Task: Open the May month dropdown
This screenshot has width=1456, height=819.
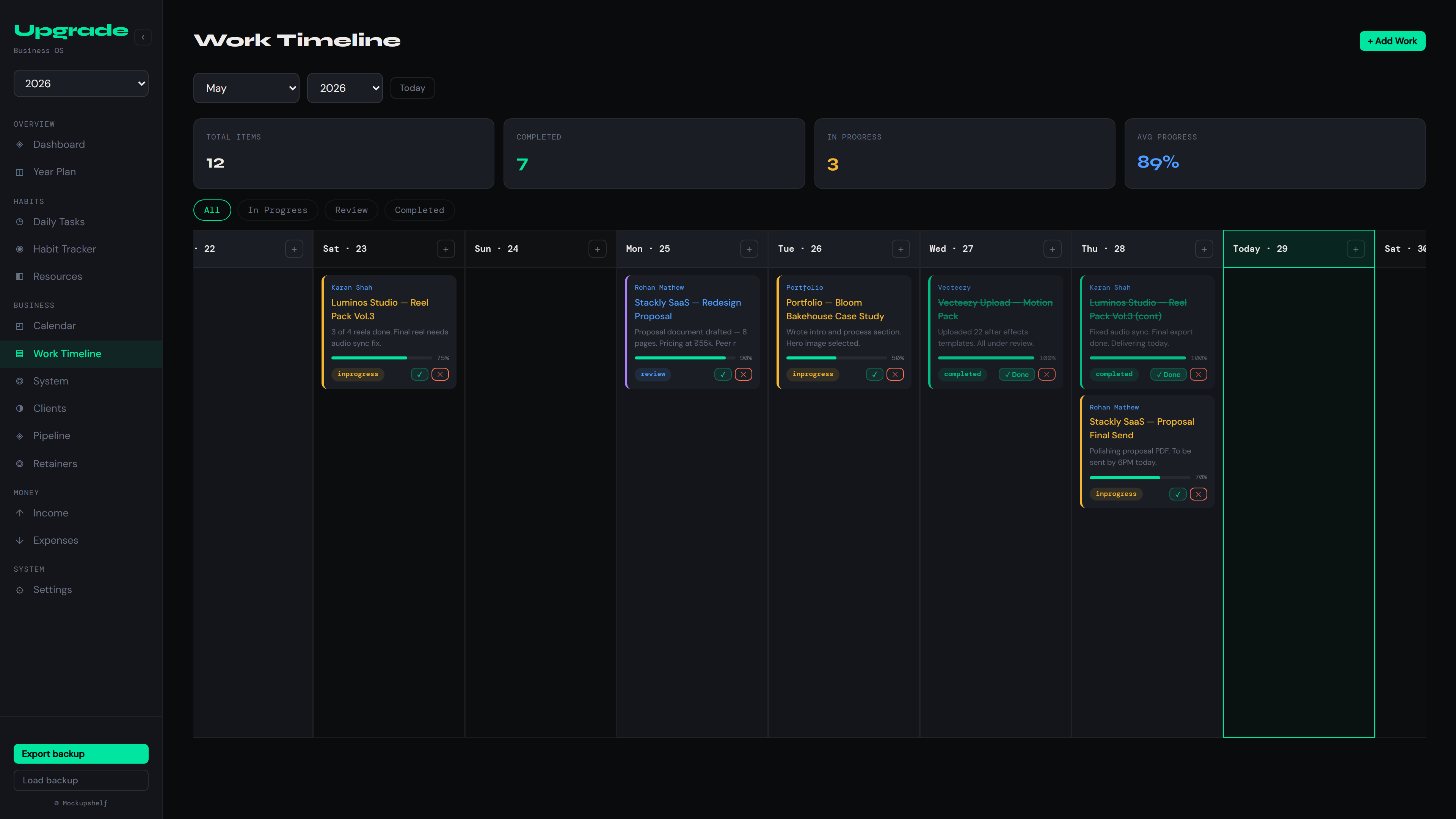Action: pos(246,88)
